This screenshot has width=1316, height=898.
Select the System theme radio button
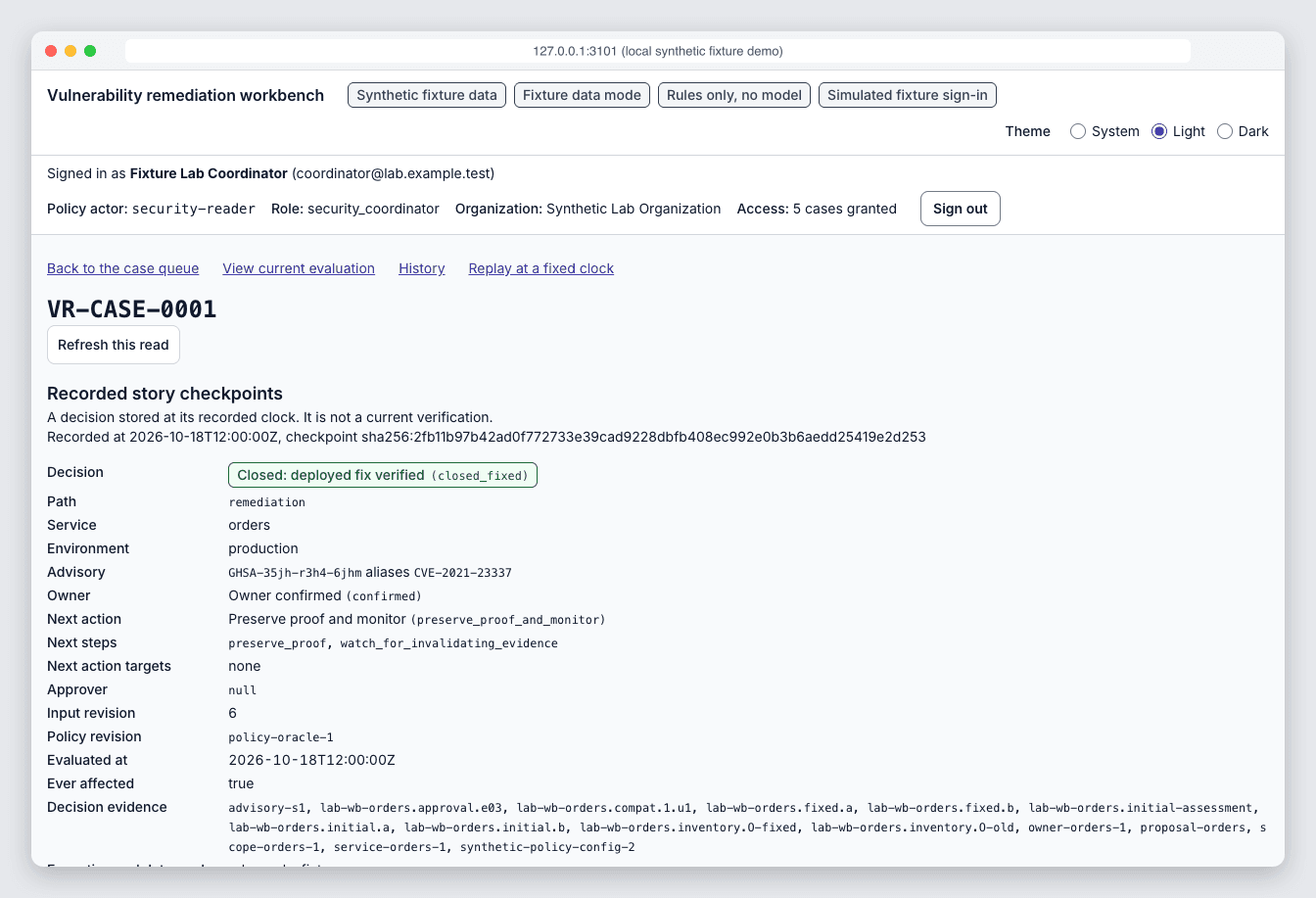click(1078, 131)
